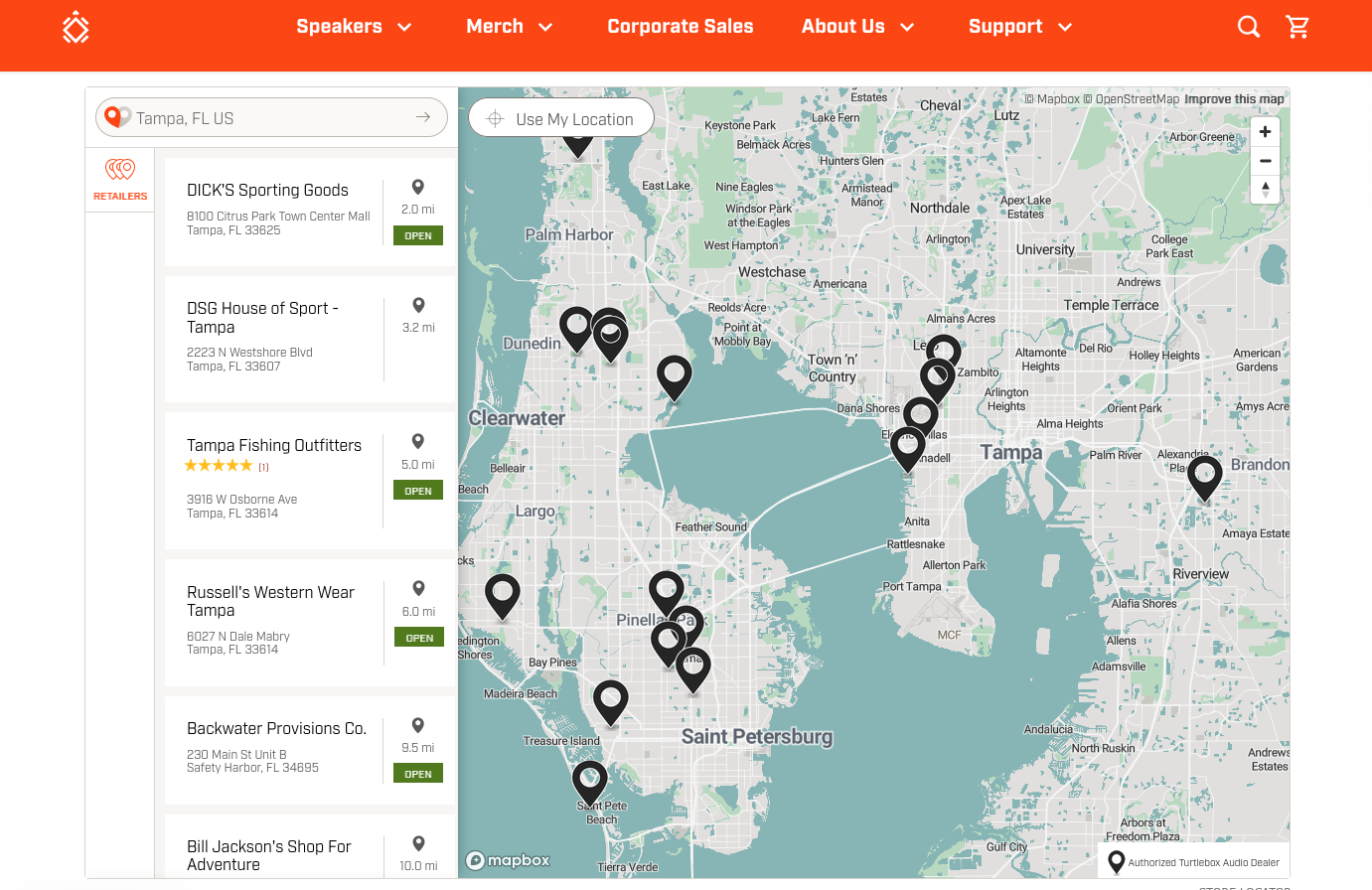The image size is (1372, 890).
Task: Click the pin icon in DSG House of Sport row
Action: pos(418,305)
